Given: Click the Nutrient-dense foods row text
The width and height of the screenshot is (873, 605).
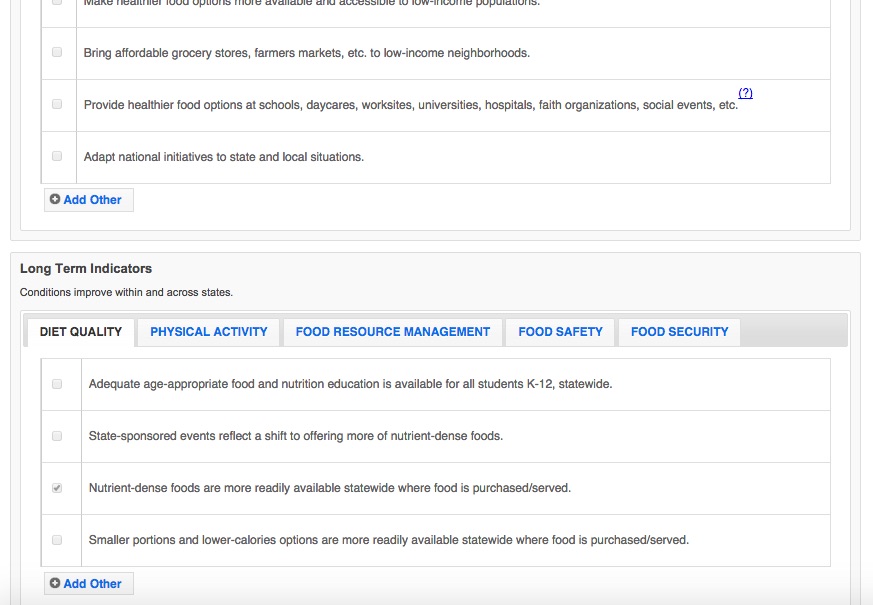Looking at the screenshot, I should pos(330,488).
